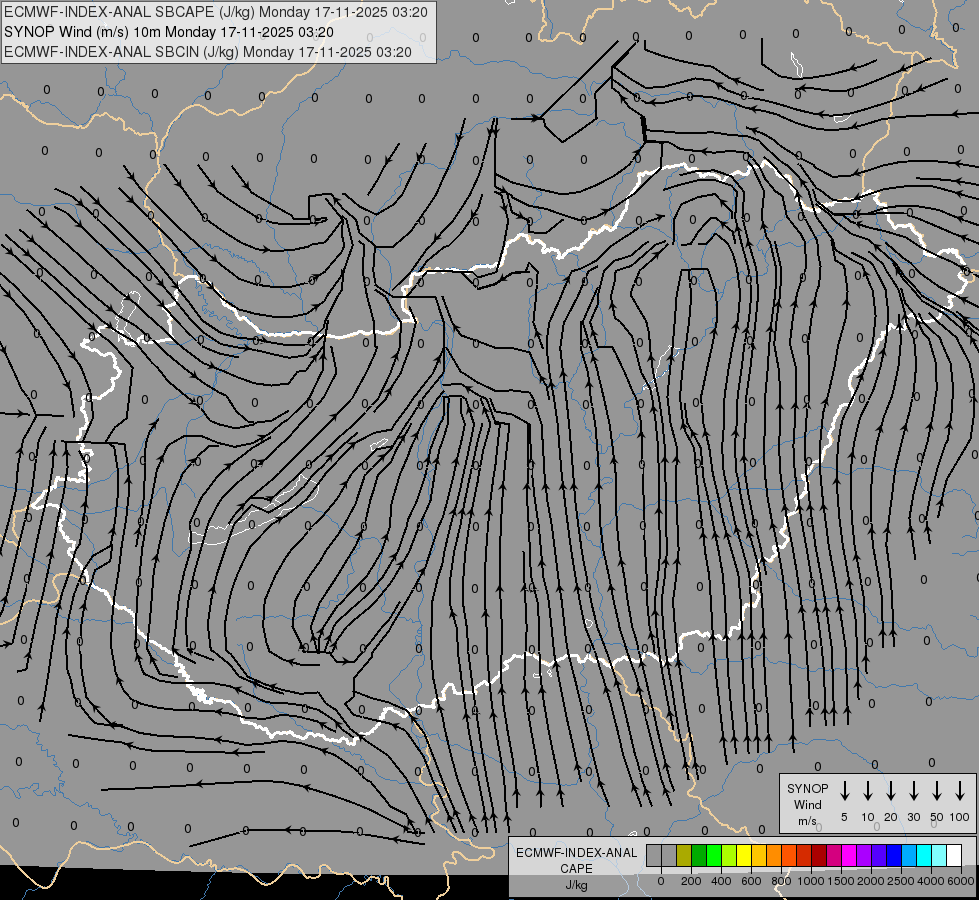The width and height of the screenshot is (979, 900).
Task: Pick the dark green CAPE swatch
Action: click(x=699, y=855)
